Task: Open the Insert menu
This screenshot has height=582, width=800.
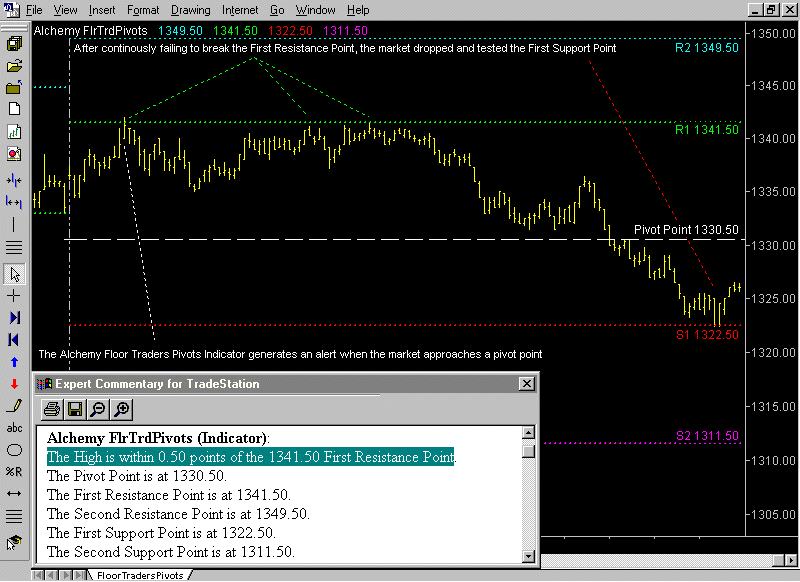Action: pyautogui.click(x=102, y=10)
